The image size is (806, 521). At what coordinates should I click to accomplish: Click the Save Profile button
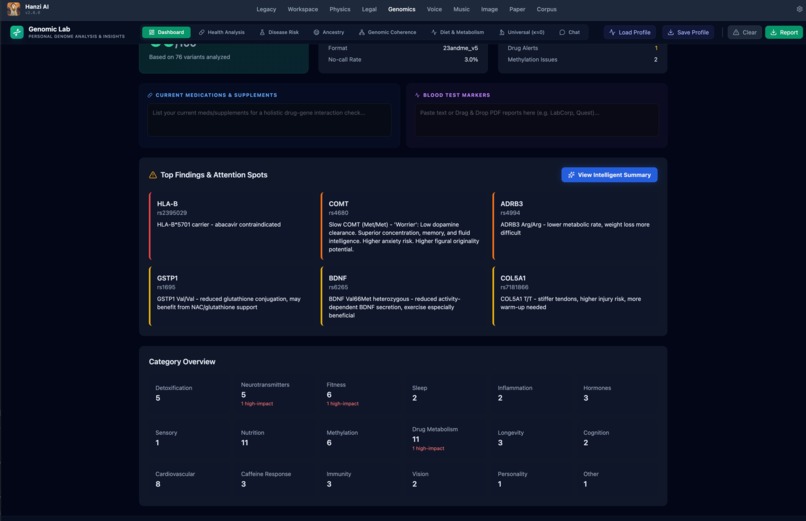coord(688,32)
